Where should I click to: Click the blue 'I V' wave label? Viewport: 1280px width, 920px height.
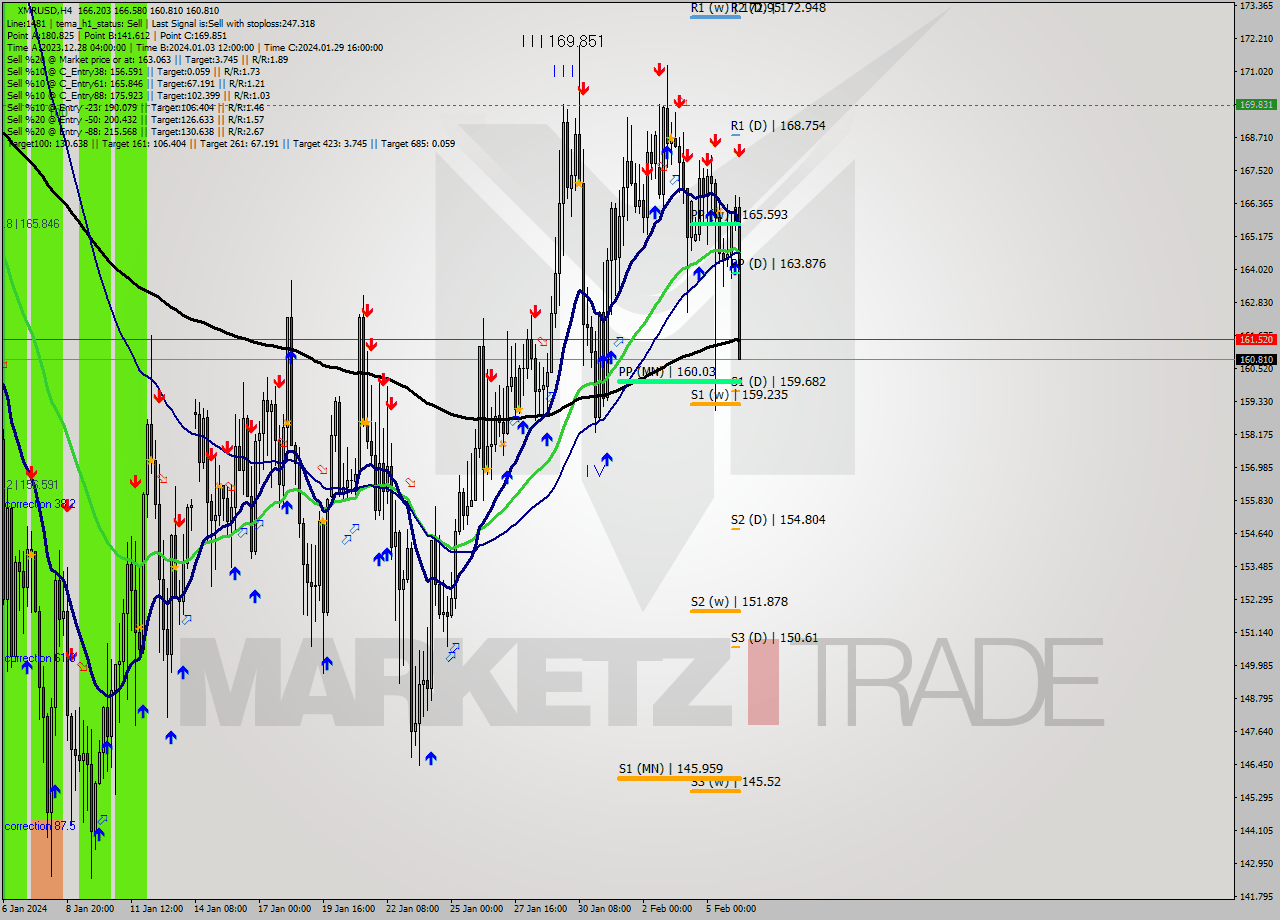595,471
